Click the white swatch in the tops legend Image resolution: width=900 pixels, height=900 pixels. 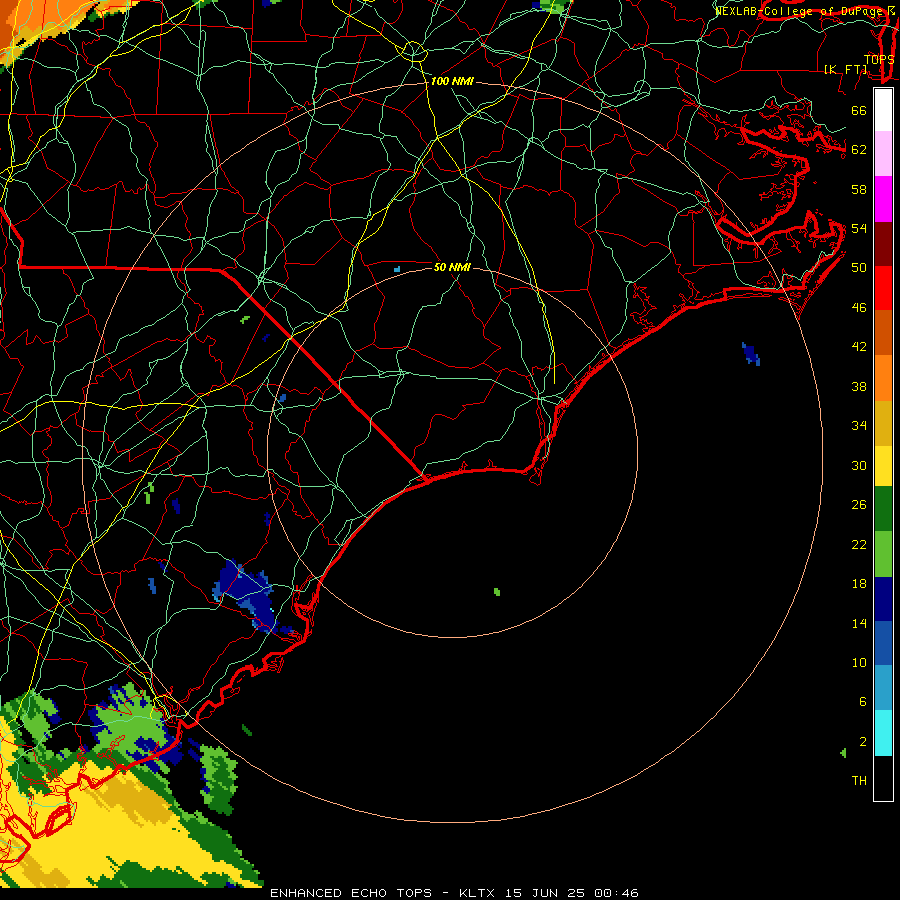click(x=883, y=110)
